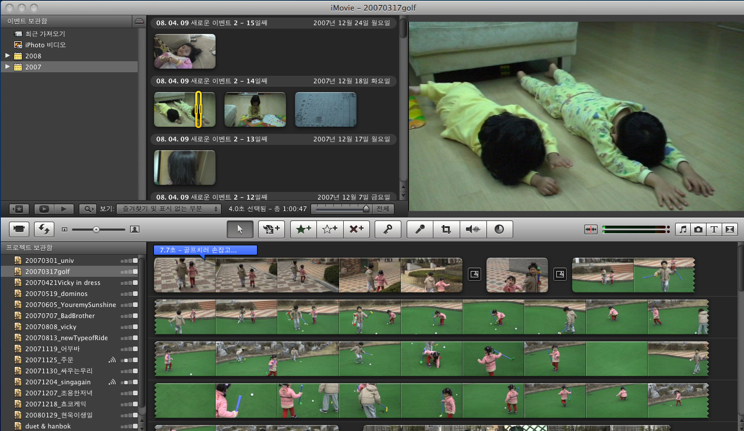Expand the 2007 events folder

pyautogui.click(x=7, y=67)
